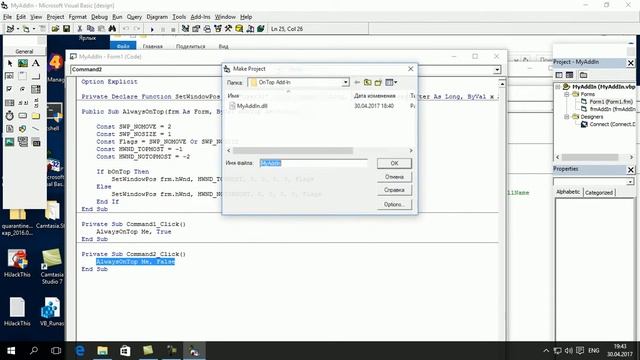Collapse the MyAddIn project tree node
640x360 pixels.
point(558,87)
